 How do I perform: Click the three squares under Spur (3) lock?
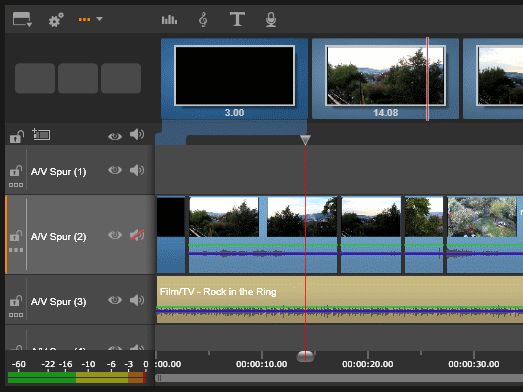(16, 315)
